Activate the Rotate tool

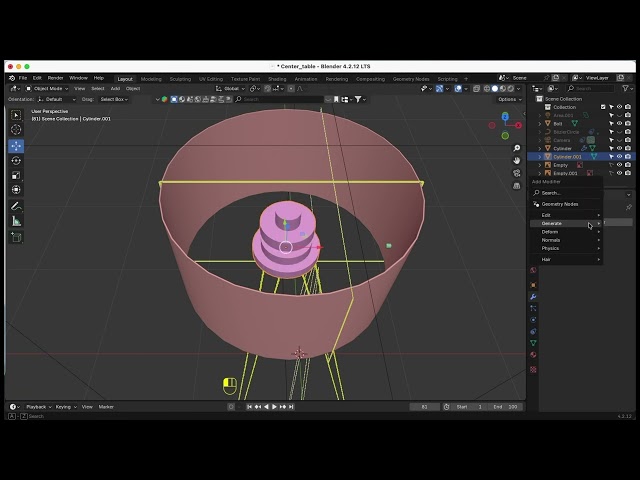click(x=16, y=161)
